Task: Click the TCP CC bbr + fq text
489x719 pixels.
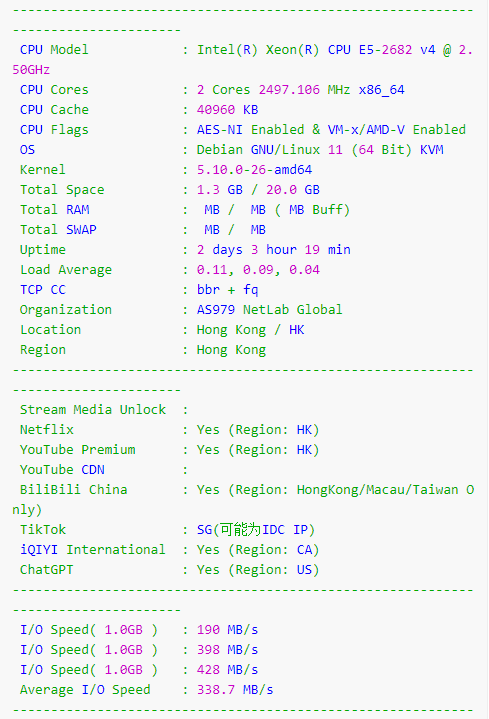Action: [228, 290]
